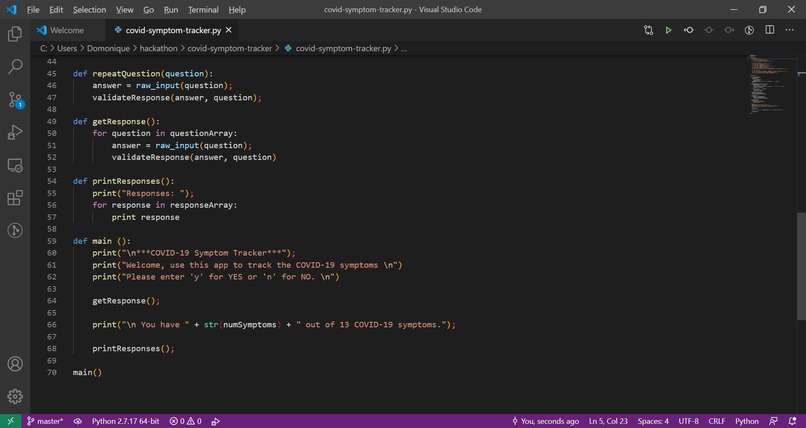Change indentation via Spaces: 4
This screenshot has width=806, height=428.
(653, 421)
